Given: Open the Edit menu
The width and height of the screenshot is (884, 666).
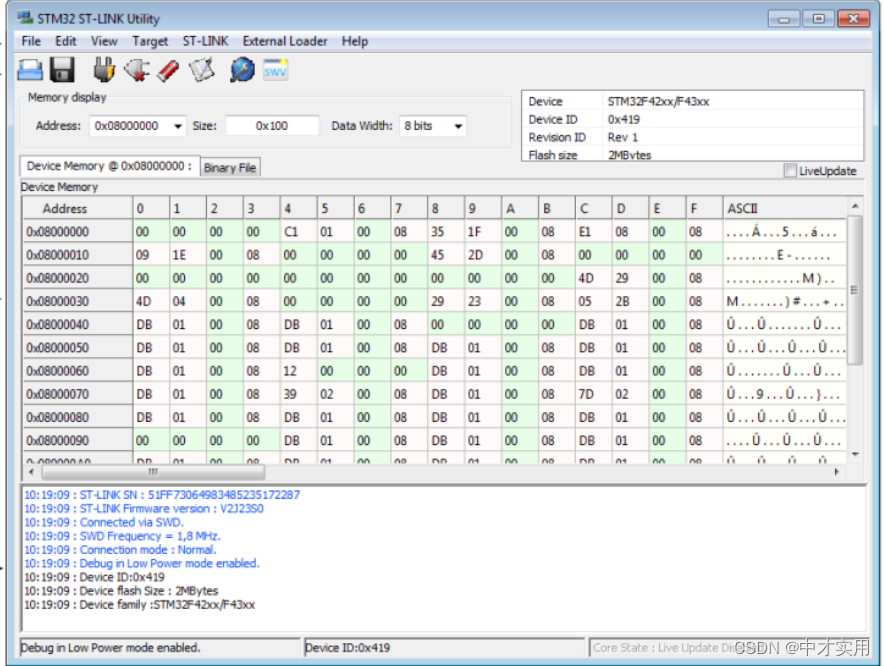Looking at the screenshot, I should tap(65, 41).
